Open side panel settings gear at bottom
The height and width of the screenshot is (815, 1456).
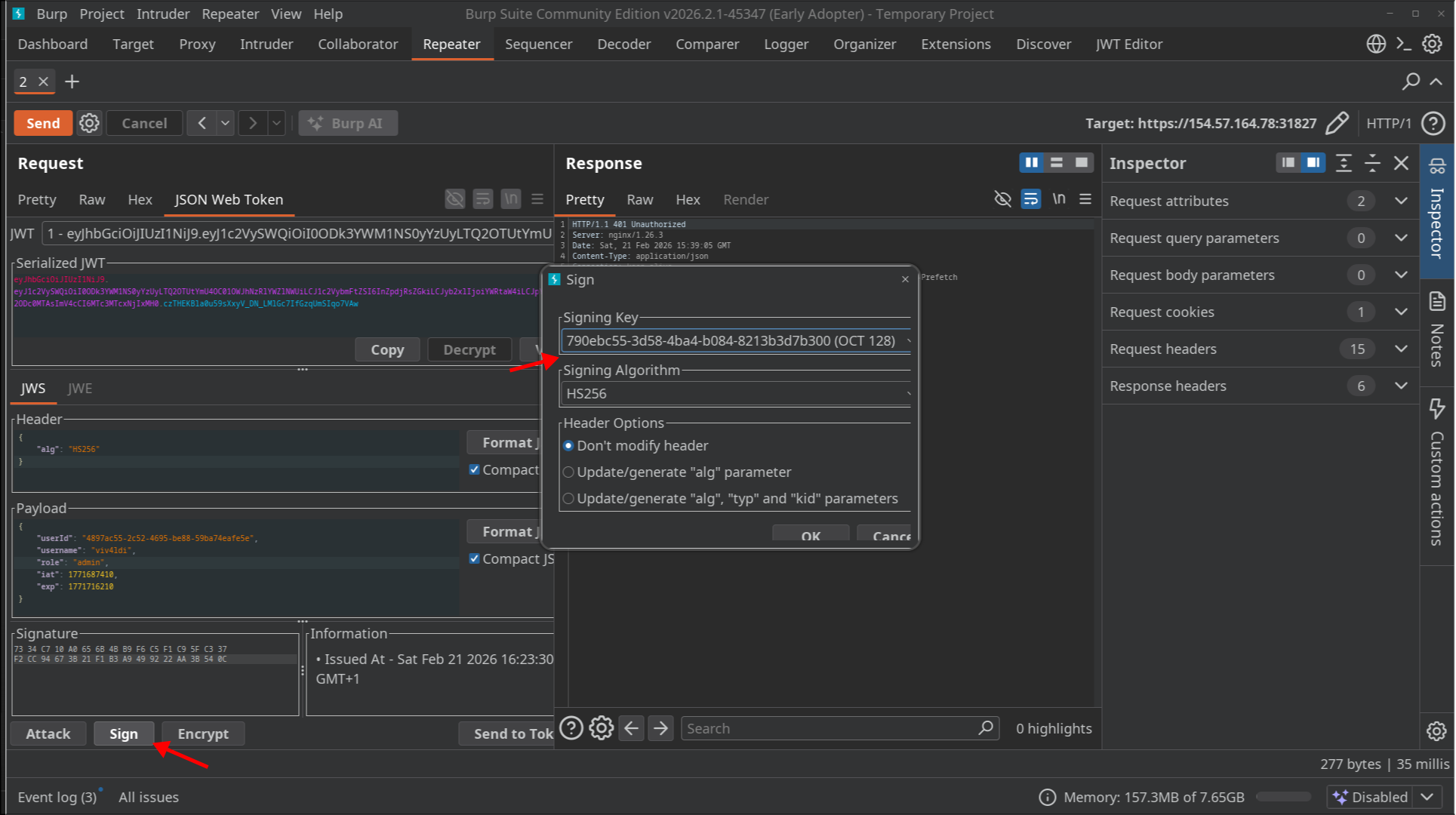[x=1436, y=731]
